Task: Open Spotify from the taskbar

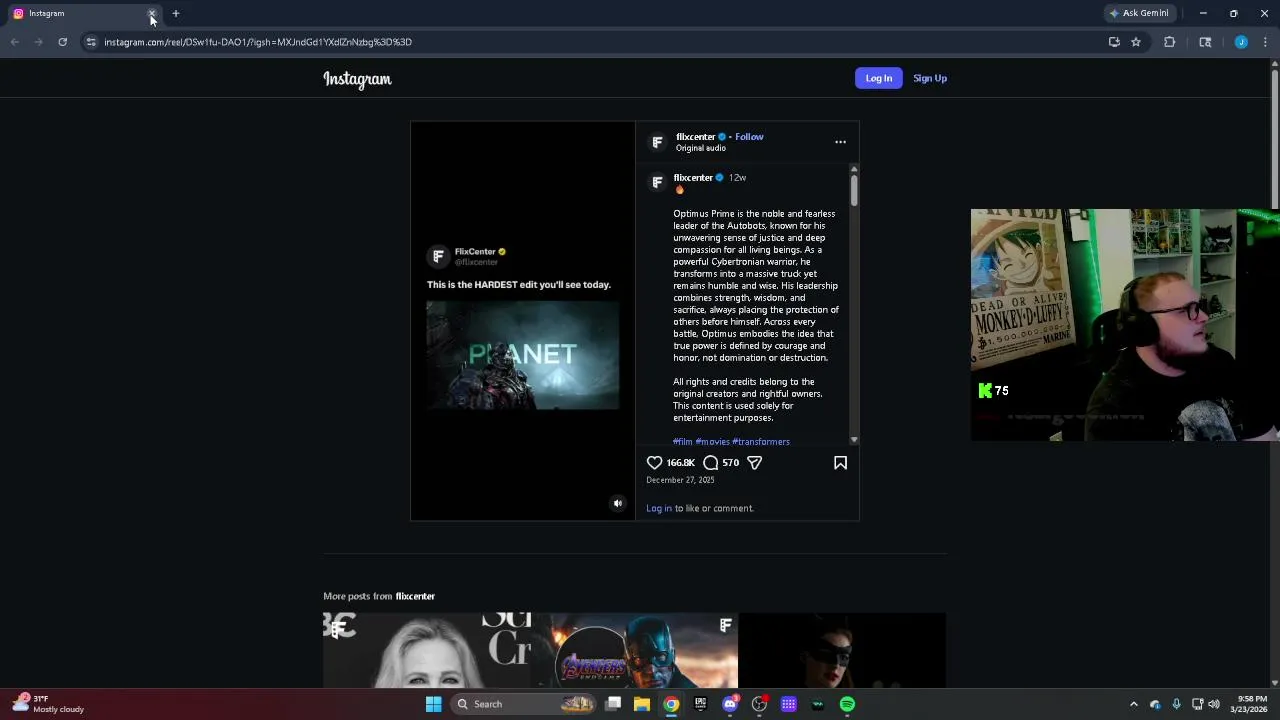Action: point(847,704)
